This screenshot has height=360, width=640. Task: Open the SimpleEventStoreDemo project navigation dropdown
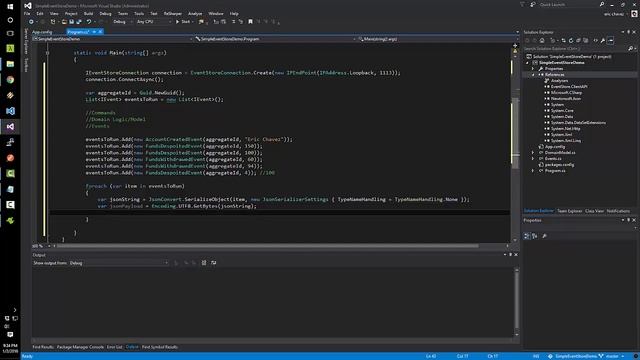point(113,39)
